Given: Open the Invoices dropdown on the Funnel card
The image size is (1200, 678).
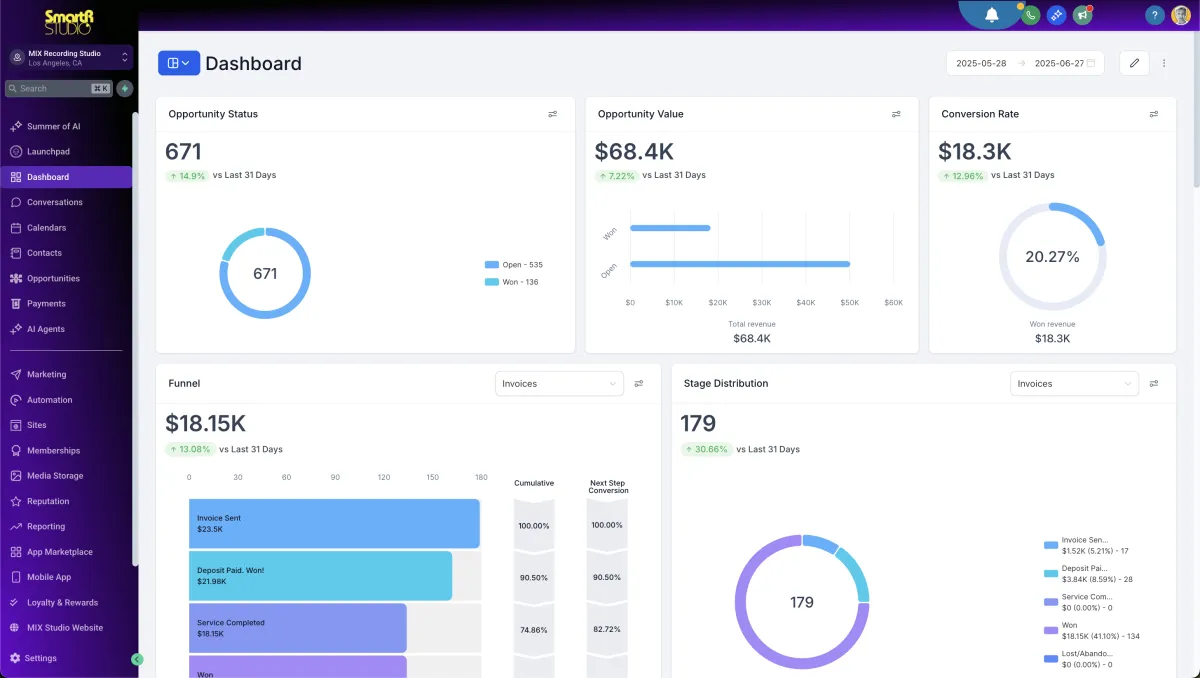Looking at the screenshot, I should pos(558,383).
